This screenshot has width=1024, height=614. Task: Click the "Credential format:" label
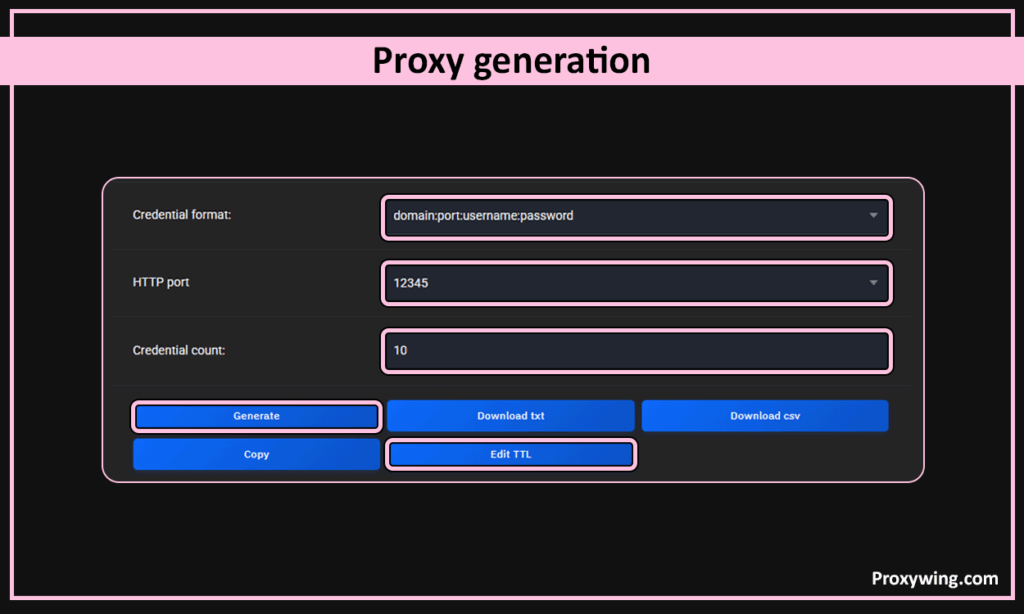182,215
